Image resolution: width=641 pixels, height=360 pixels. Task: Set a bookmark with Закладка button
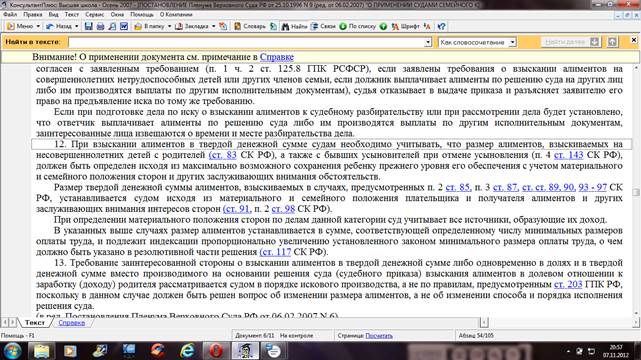pyautogui.click(x=192, y=26)
